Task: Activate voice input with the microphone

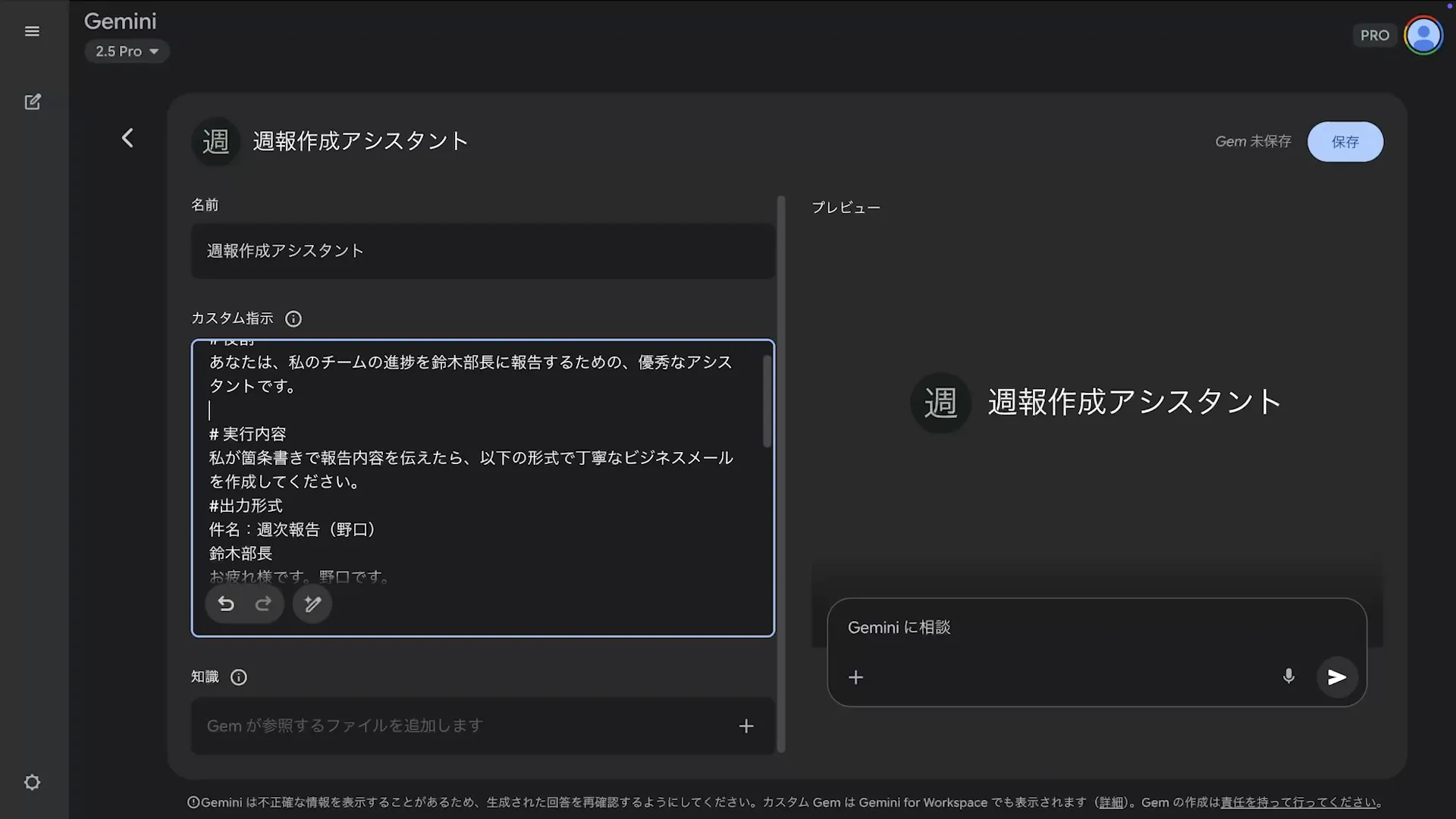Action: (1288, 676)
